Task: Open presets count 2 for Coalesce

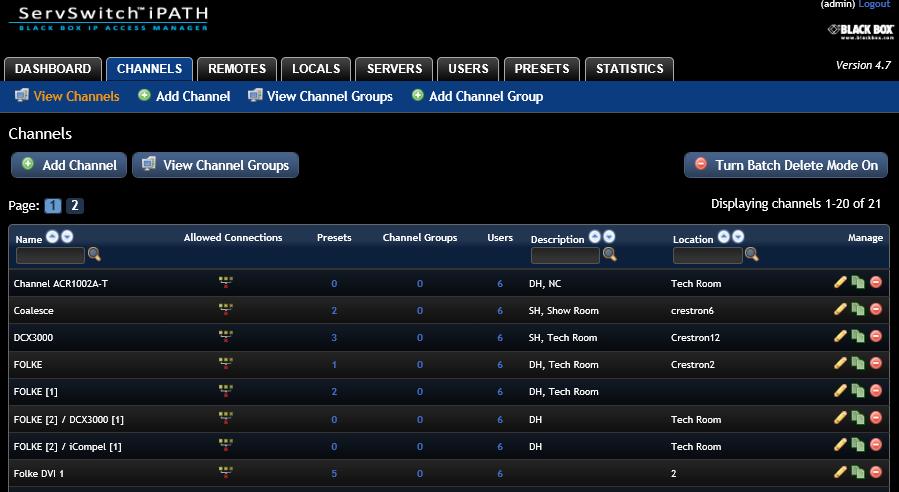Action: (x=334, y=311)
